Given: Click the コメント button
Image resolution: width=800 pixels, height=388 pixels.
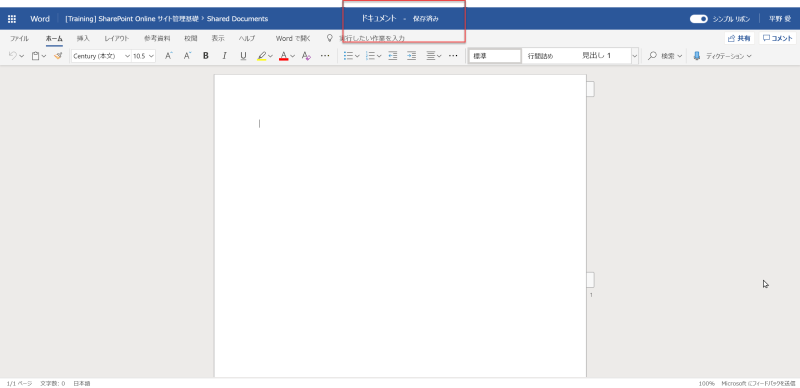Looking at the screenshot, I should click(778, 38).
